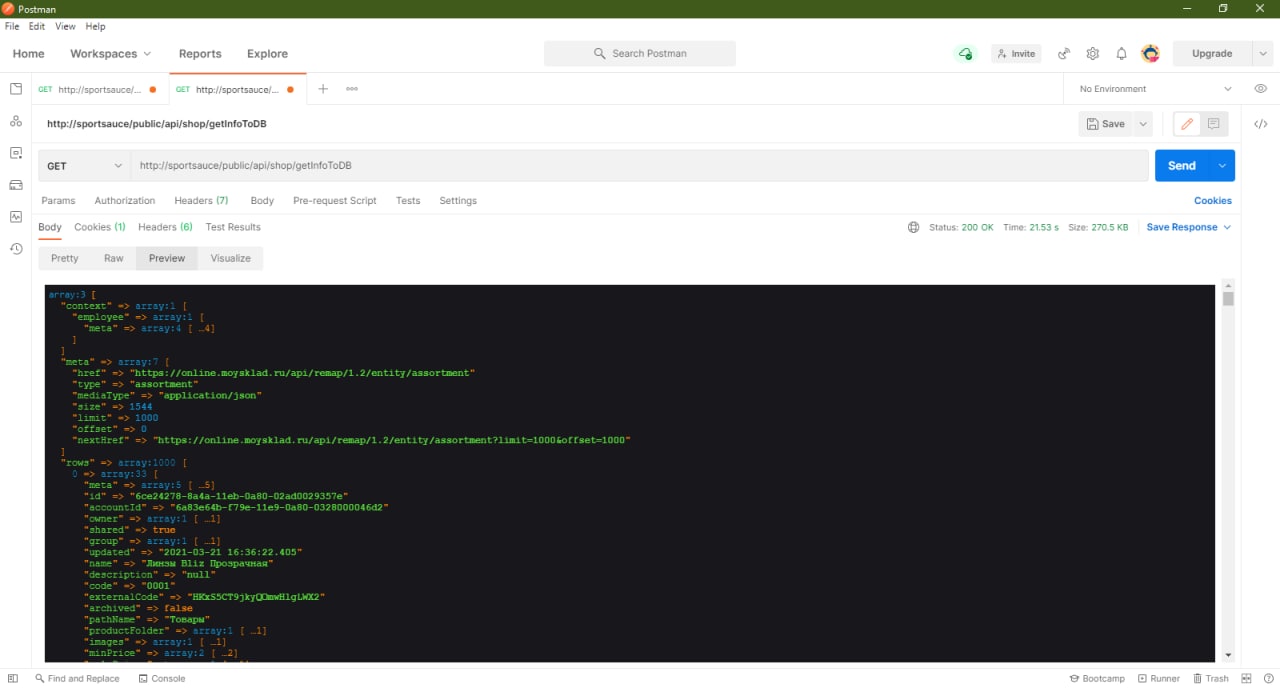Open the Environments sidebar icon
The image size is (1280, 688).
click(x=16, y=153)
